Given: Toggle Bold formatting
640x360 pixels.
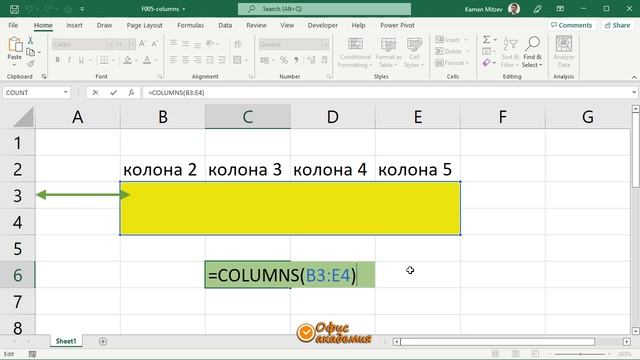Looking at the screenshot, I should [58, 60].
